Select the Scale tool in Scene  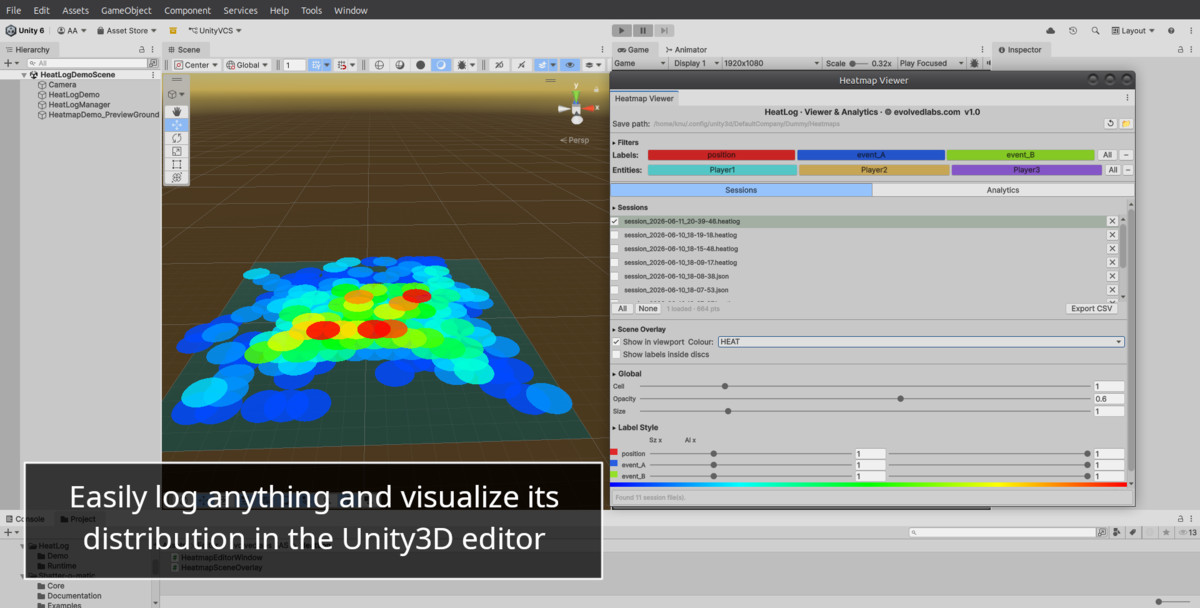(176, 151)
